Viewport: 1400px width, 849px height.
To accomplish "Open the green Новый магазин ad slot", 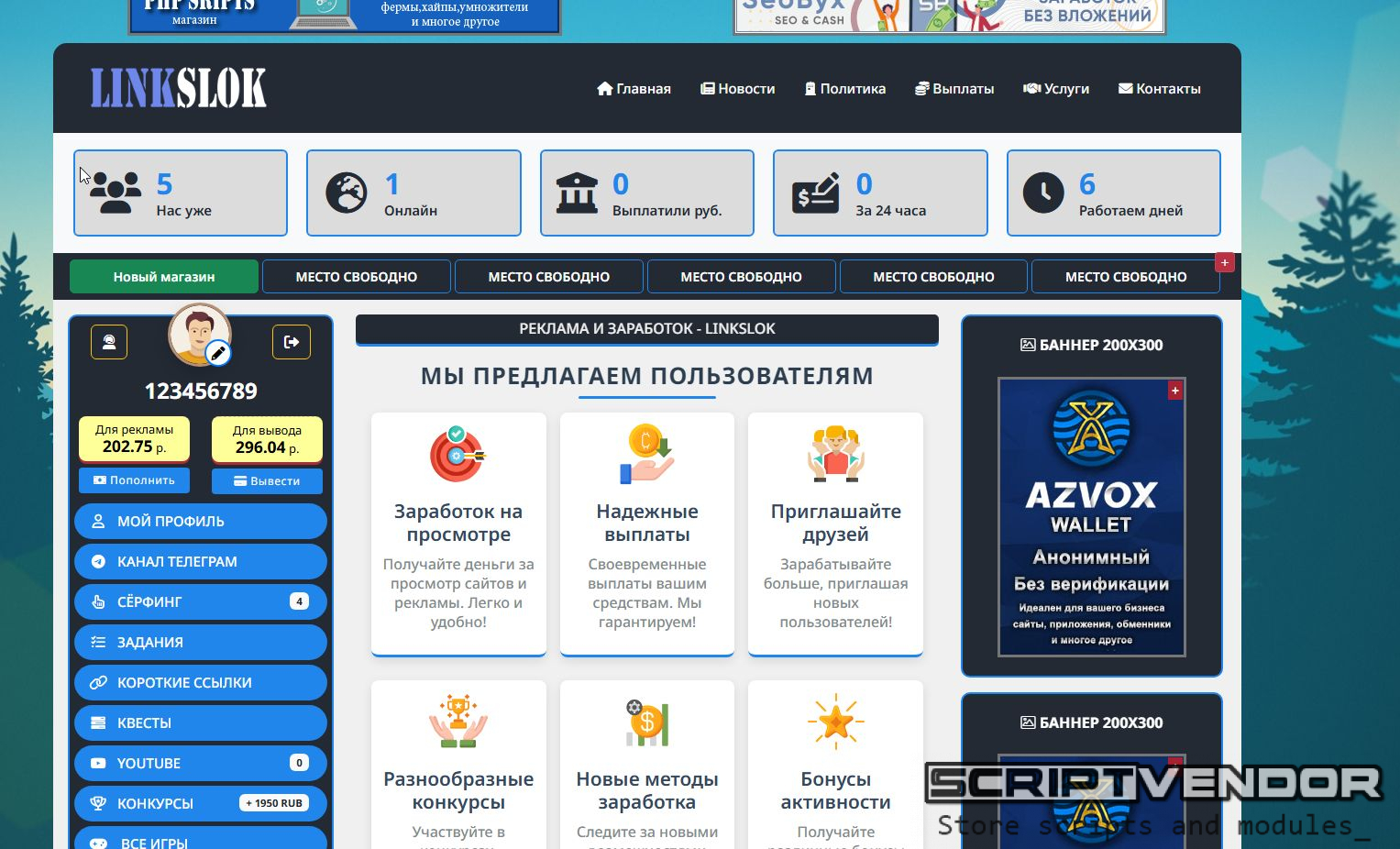I will click(x=164, y=276).
